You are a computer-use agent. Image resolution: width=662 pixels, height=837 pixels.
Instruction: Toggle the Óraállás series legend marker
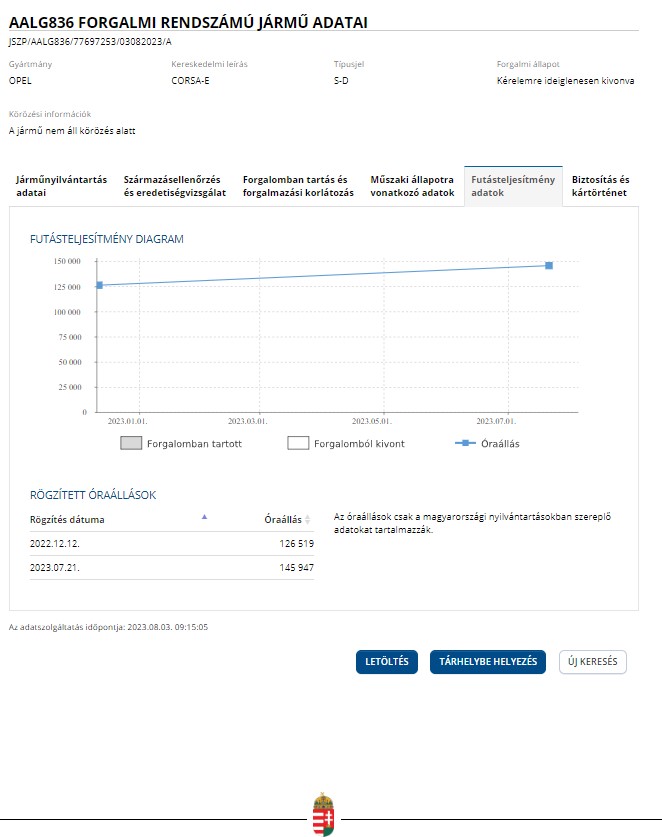[x=465, y=443]
